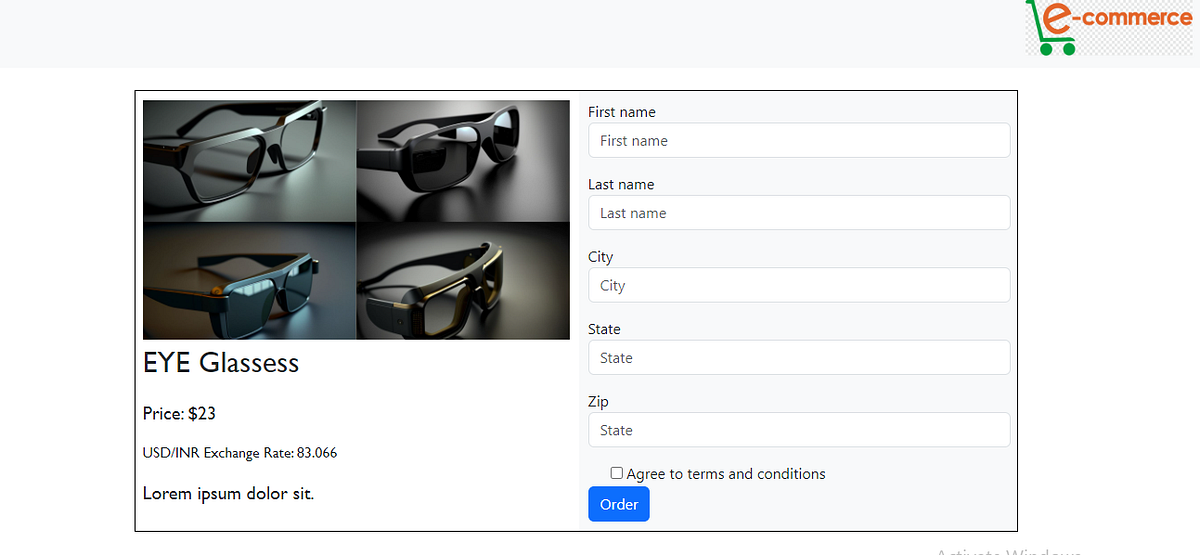Click the Lorem ipsum dolor sit description
Viewport: 1200px width, 555px height.
(x=228, y=493)
